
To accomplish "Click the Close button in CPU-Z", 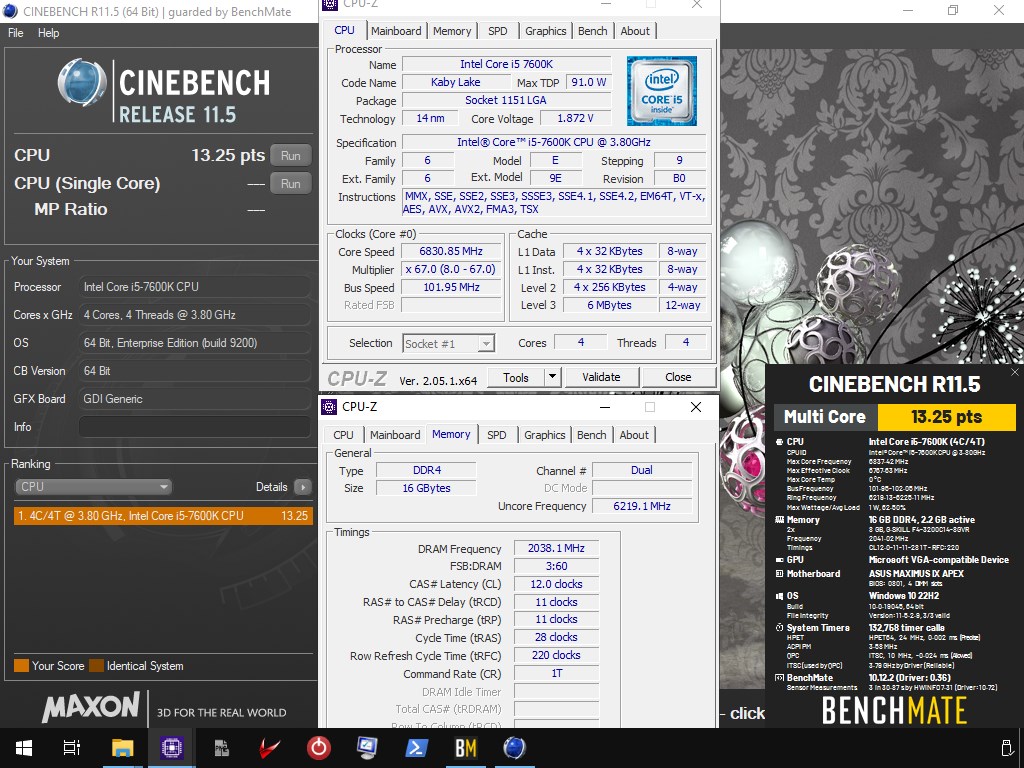I will point(678,377).
